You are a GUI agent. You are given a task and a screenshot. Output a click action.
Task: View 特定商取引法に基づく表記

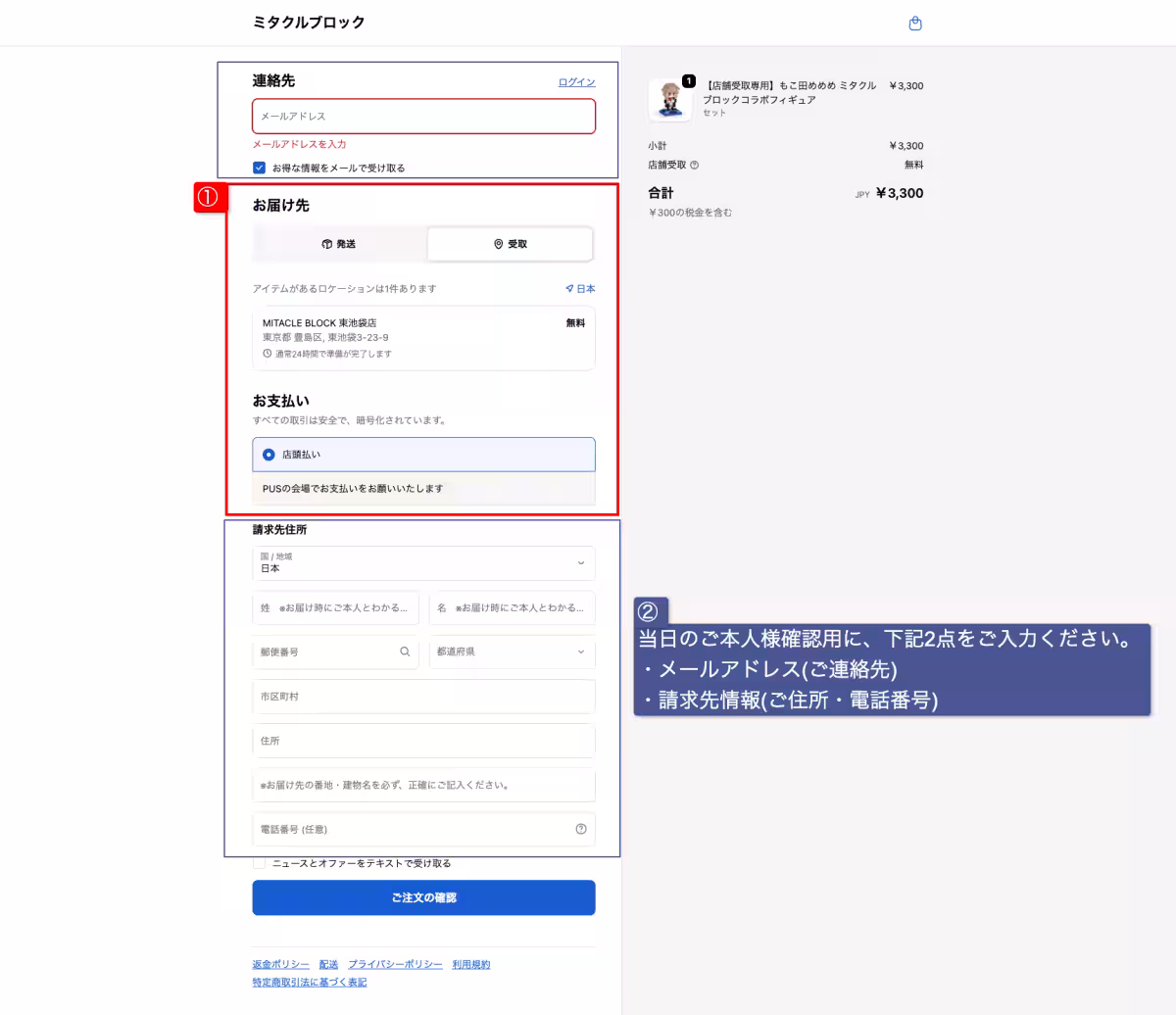coord(309,981)
